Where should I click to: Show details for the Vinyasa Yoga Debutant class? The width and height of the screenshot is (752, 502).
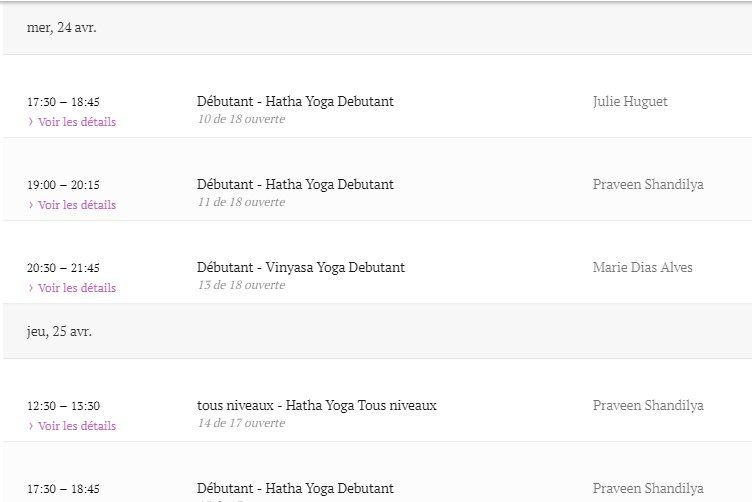77,288
